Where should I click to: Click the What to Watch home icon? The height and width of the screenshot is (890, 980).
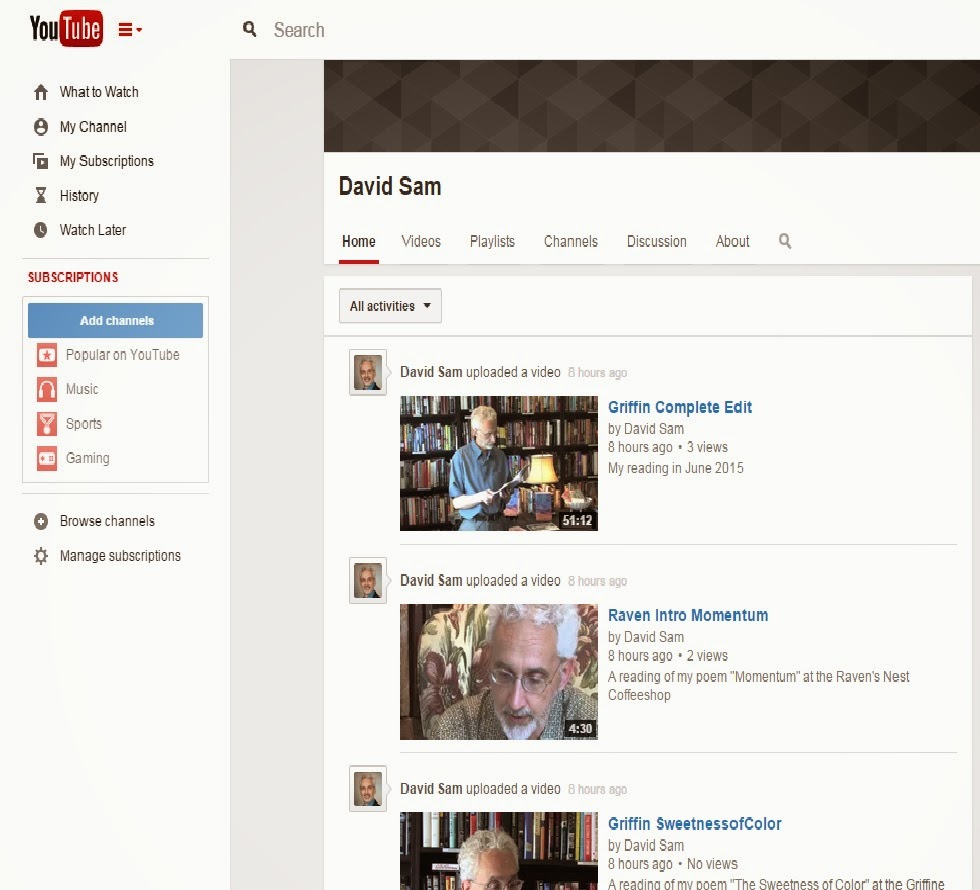(41, 92)
